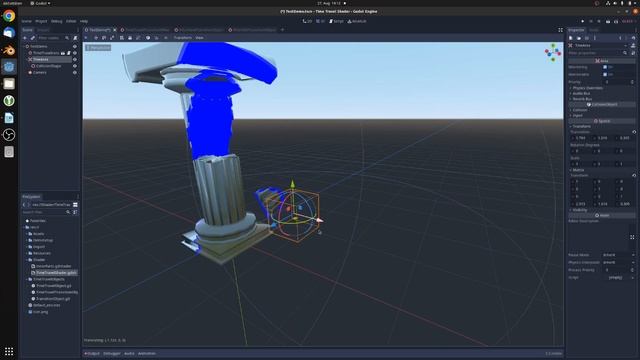This screenshot has height=360, width=640.
Task: Toggle visibility of TimeTravelArena node
Action: click(x=75, y=53)
